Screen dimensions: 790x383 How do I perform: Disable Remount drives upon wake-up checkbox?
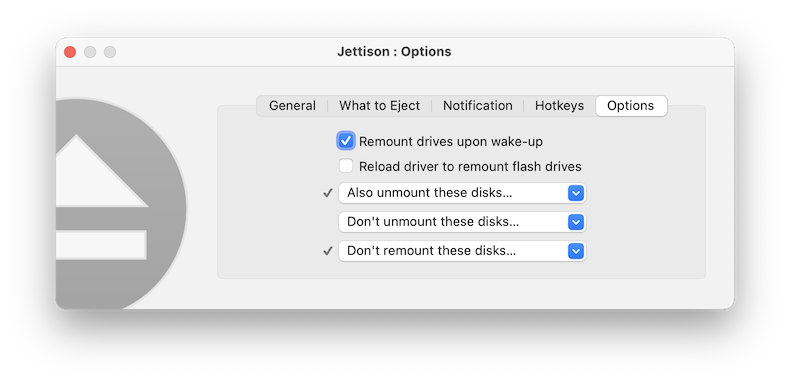click(x=346, y=141)
